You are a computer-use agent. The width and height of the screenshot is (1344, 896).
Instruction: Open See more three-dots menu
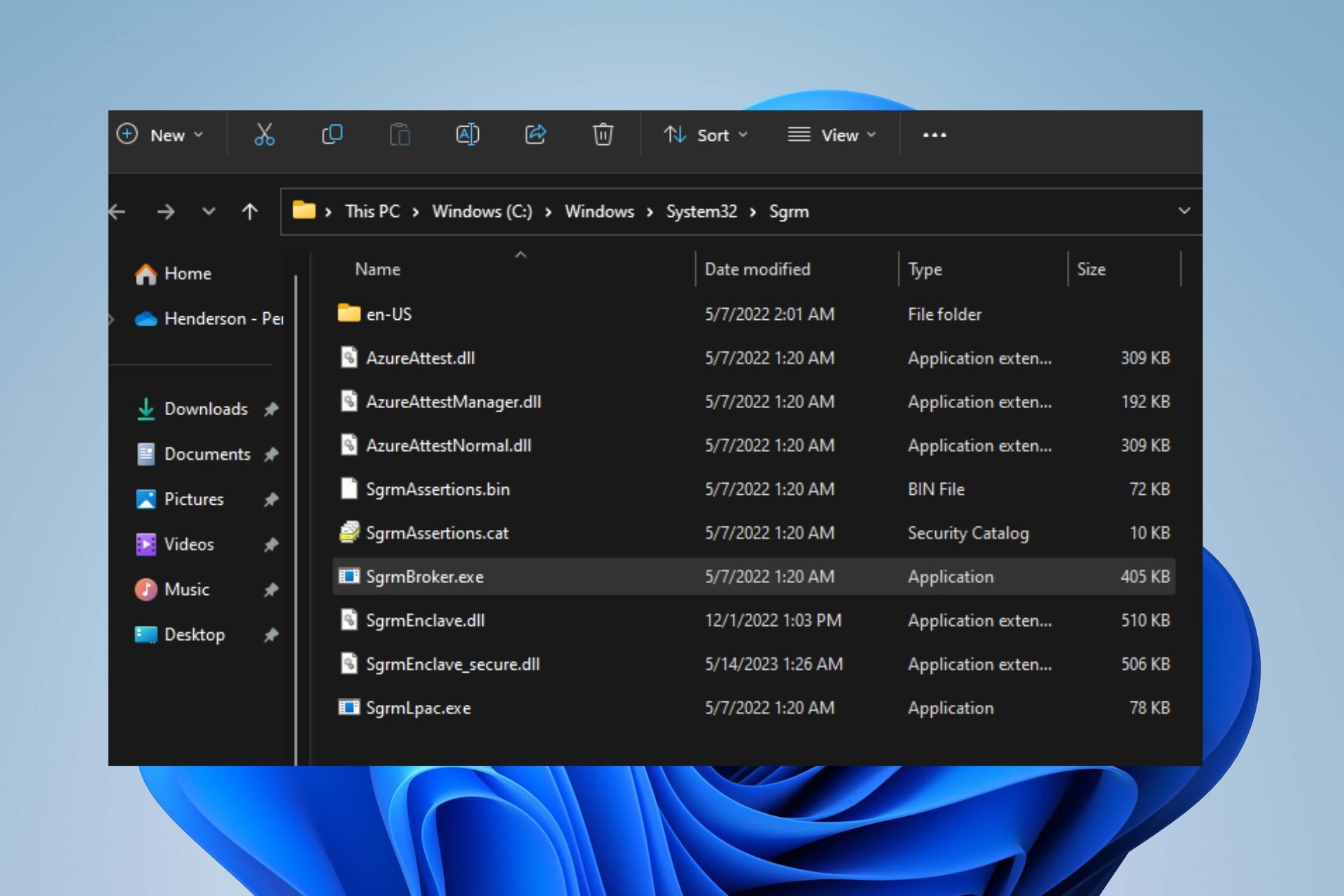934,135
